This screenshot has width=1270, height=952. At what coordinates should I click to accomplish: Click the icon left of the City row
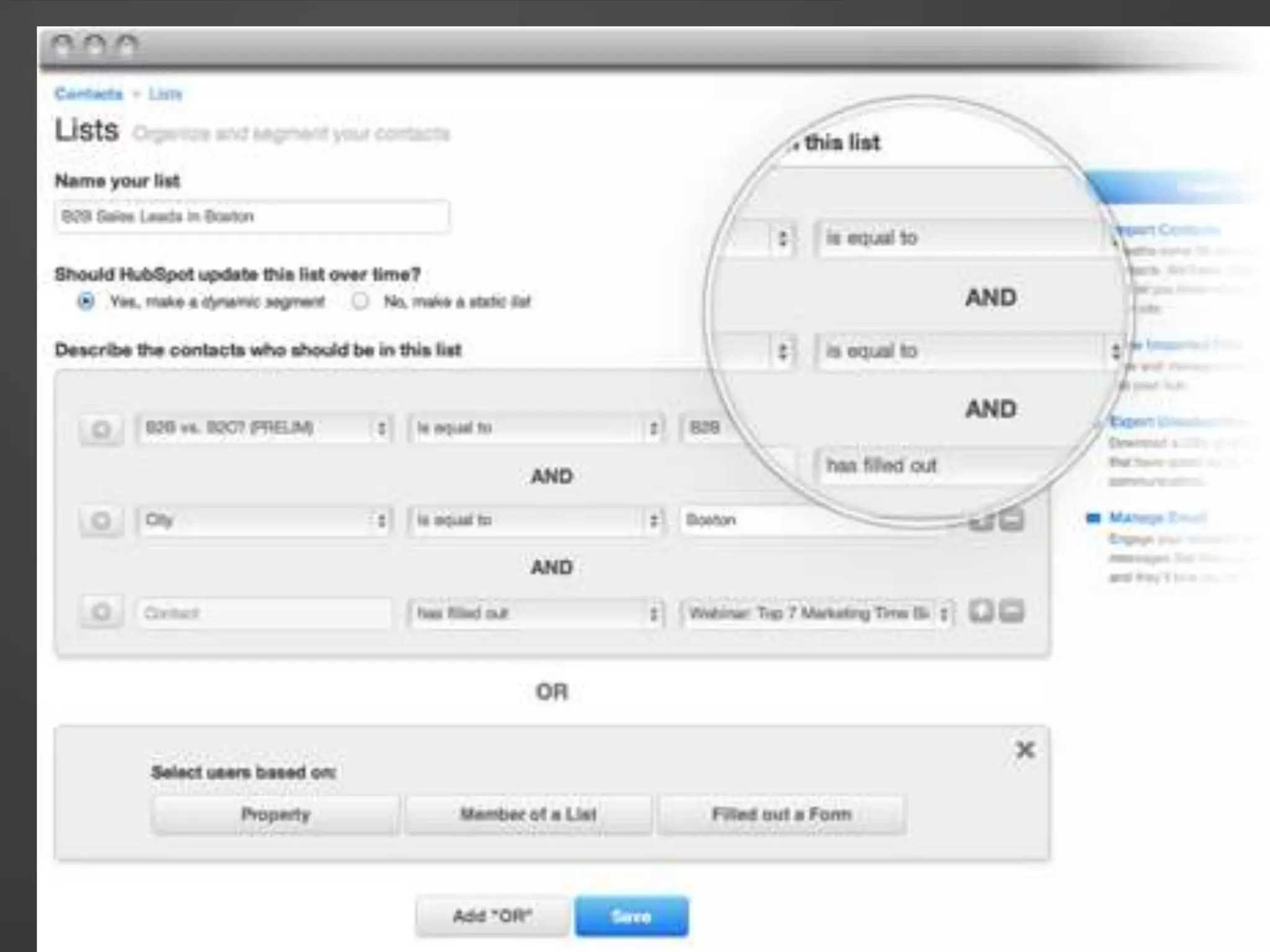click(x=101, y=521)
